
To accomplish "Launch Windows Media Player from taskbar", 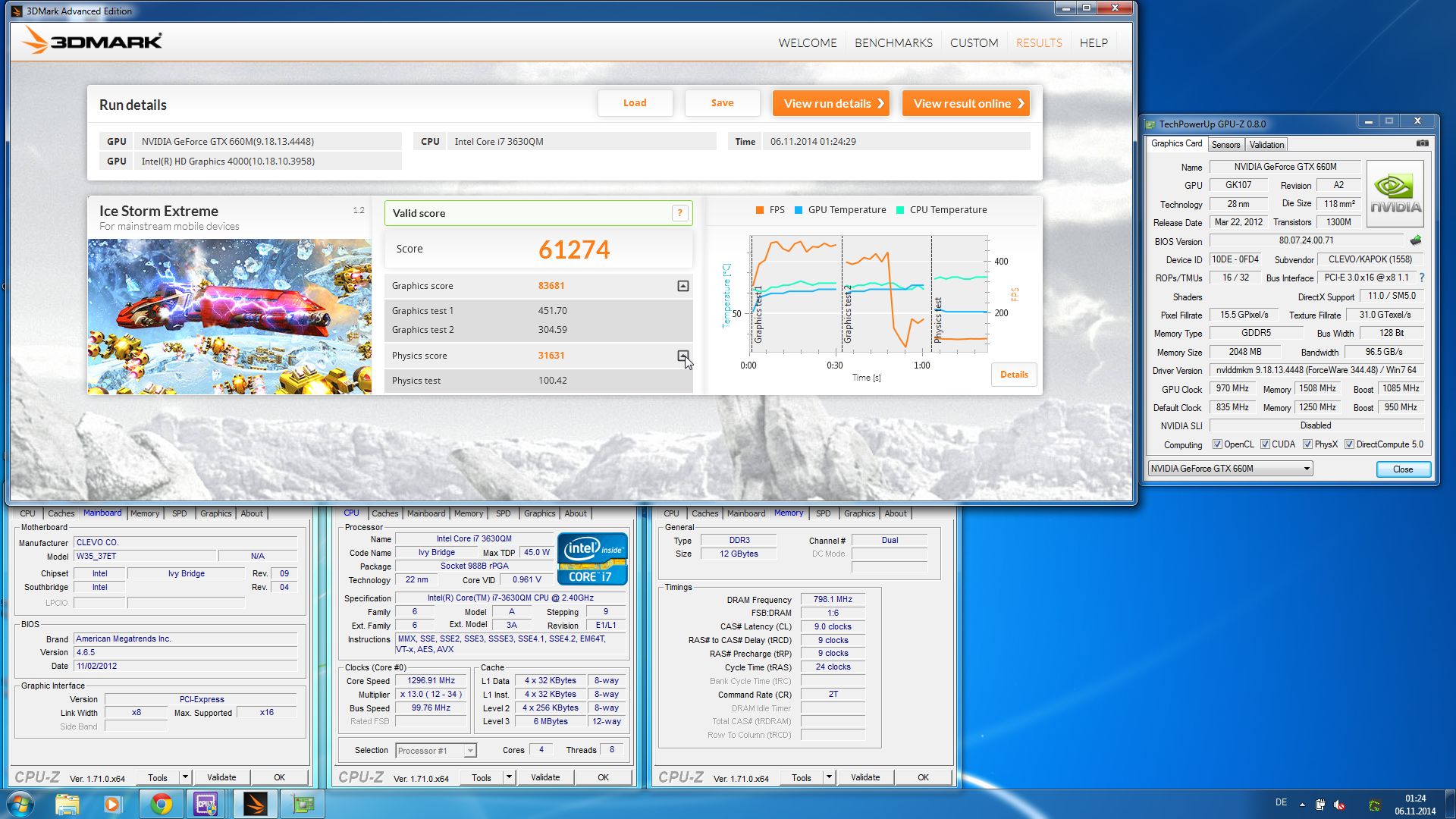I will tap(112, 804).
